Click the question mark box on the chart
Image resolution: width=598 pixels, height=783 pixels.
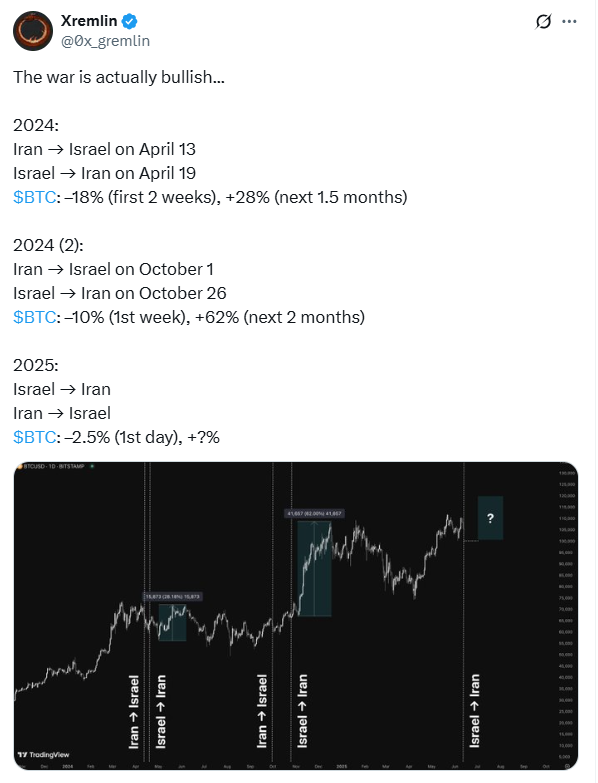(x=490, y=518)
